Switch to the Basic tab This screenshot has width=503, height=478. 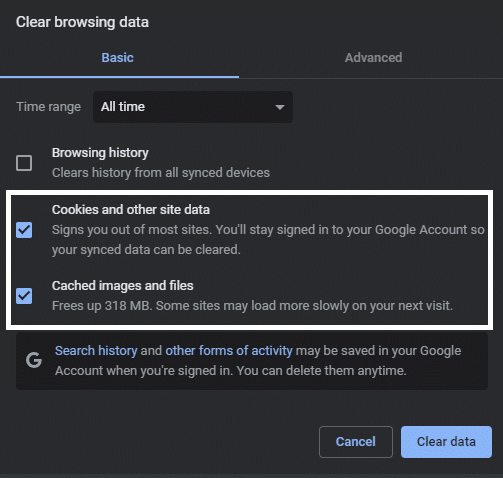click(x=118, y=58)
